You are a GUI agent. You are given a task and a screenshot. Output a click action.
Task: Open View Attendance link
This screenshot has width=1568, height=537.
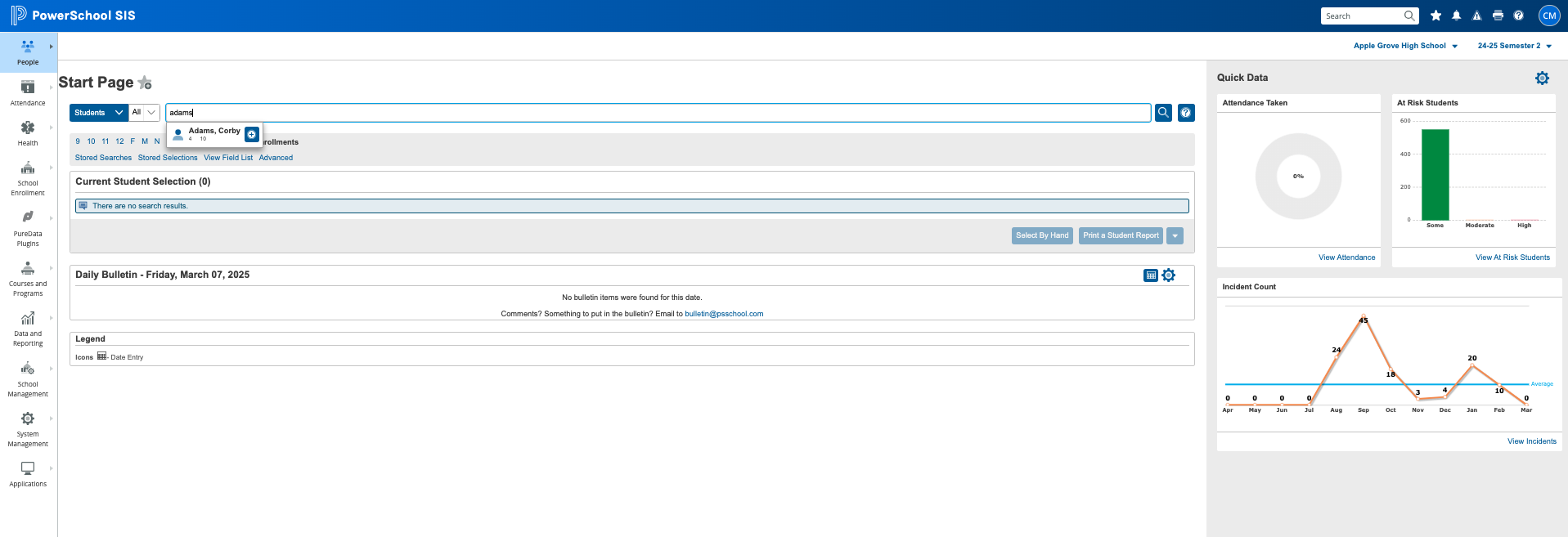pos(1346,257)
